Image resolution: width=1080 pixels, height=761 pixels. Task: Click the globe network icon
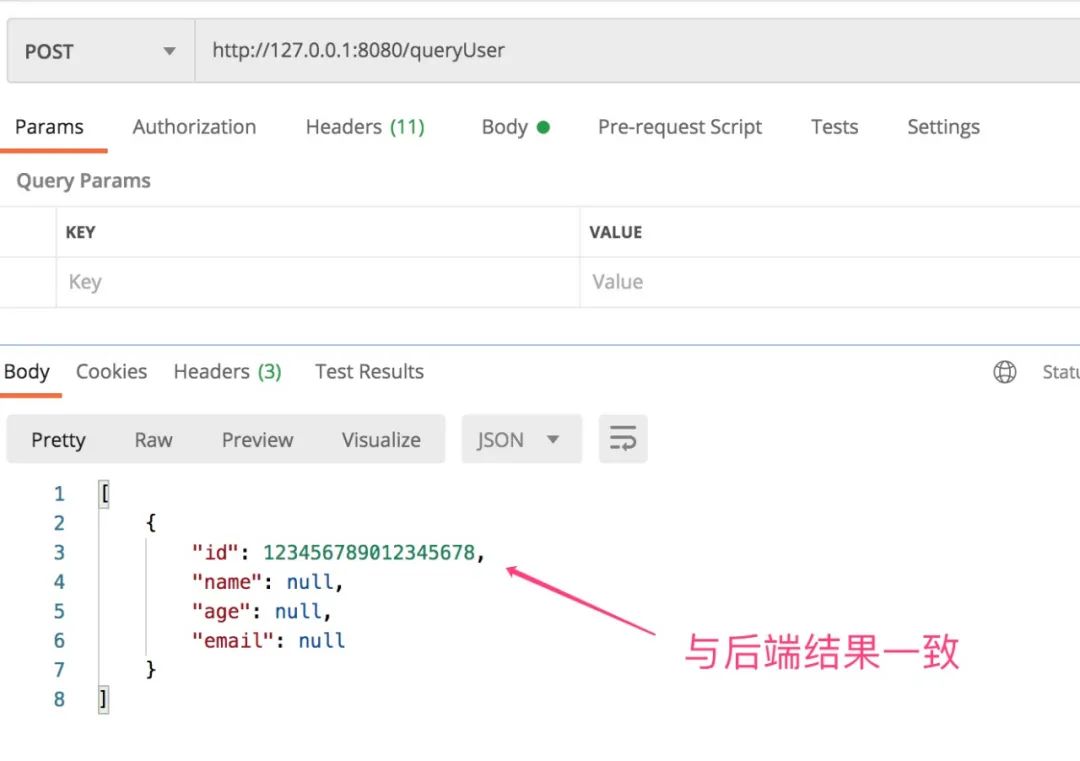1004,372
